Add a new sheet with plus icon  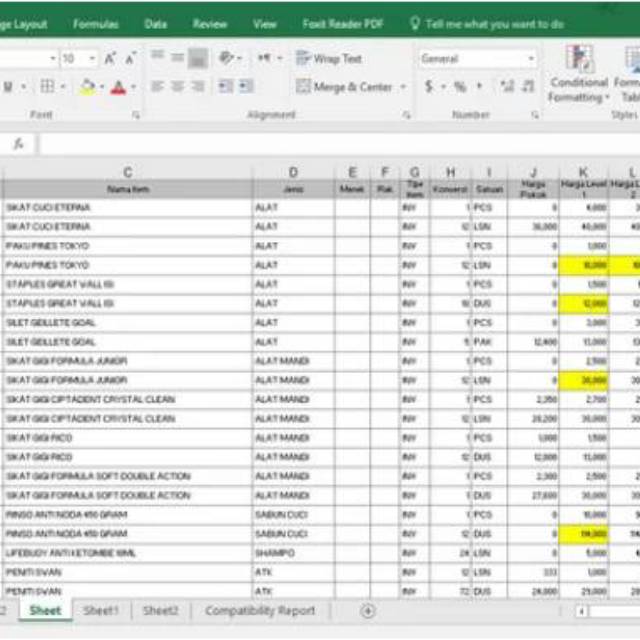tap(368, 611)
